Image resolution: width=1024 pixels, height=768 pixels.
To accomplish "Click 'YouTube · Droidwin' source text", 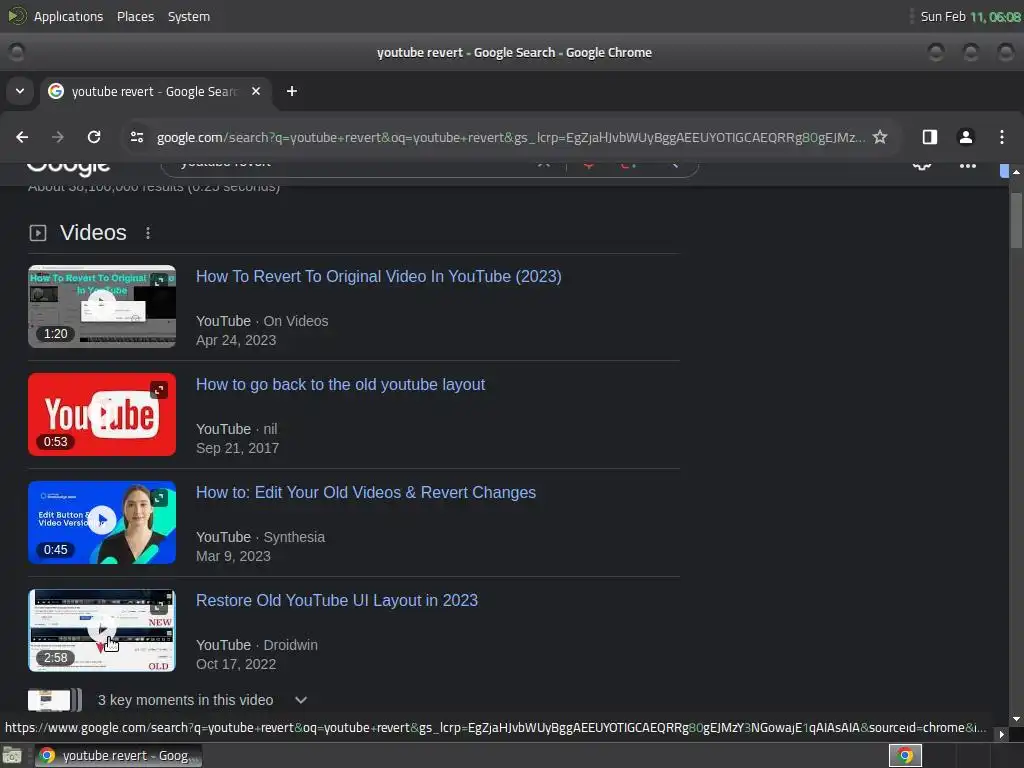I will click(257, 645).
